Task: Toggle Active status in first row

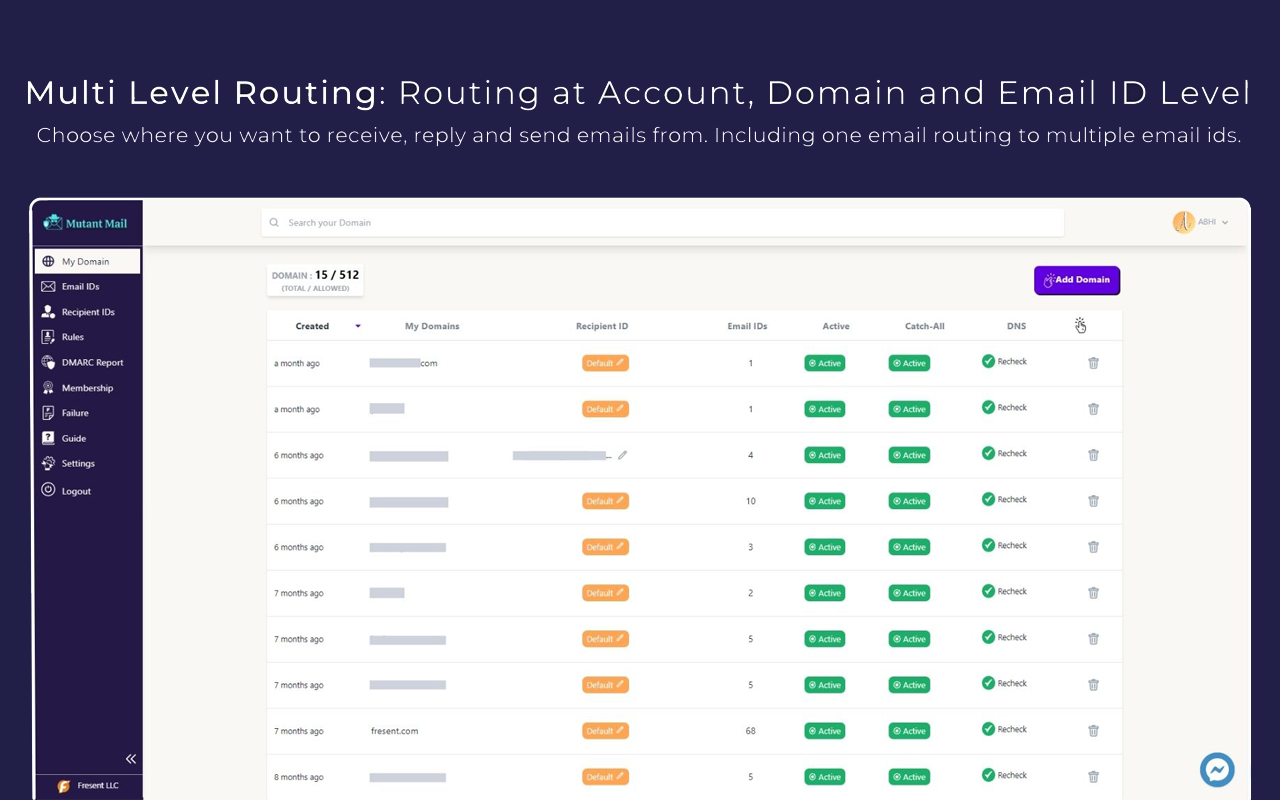Action: [824, 363]
